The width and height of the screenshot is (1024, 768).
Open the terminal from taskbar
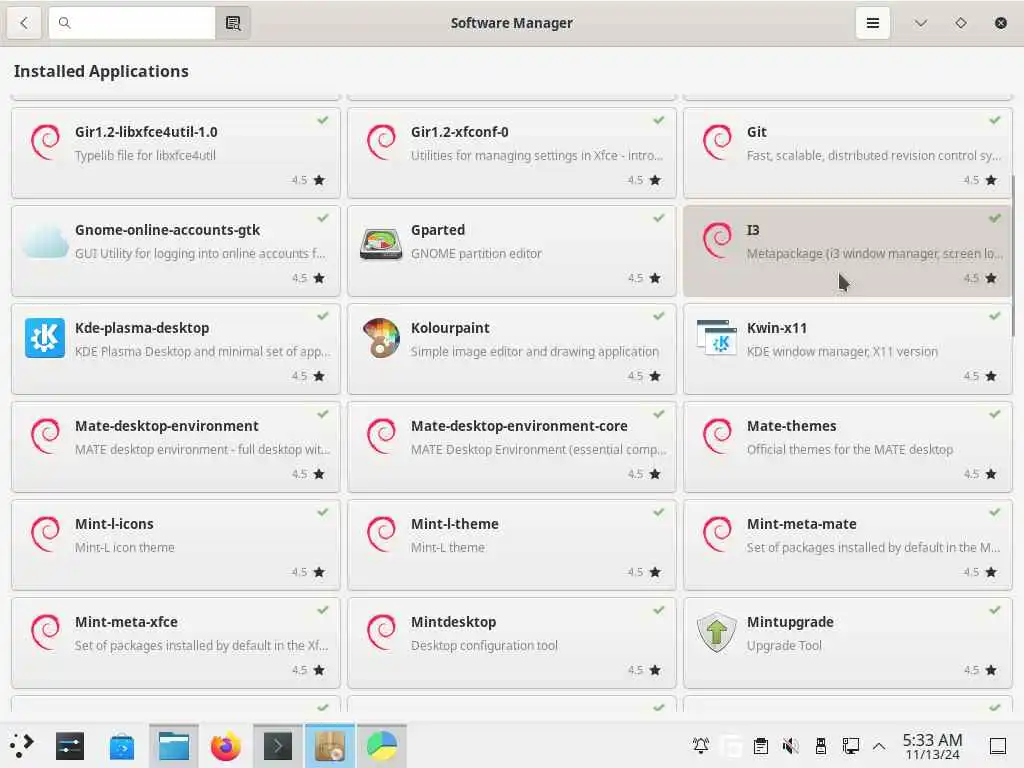tap(278, 746)
